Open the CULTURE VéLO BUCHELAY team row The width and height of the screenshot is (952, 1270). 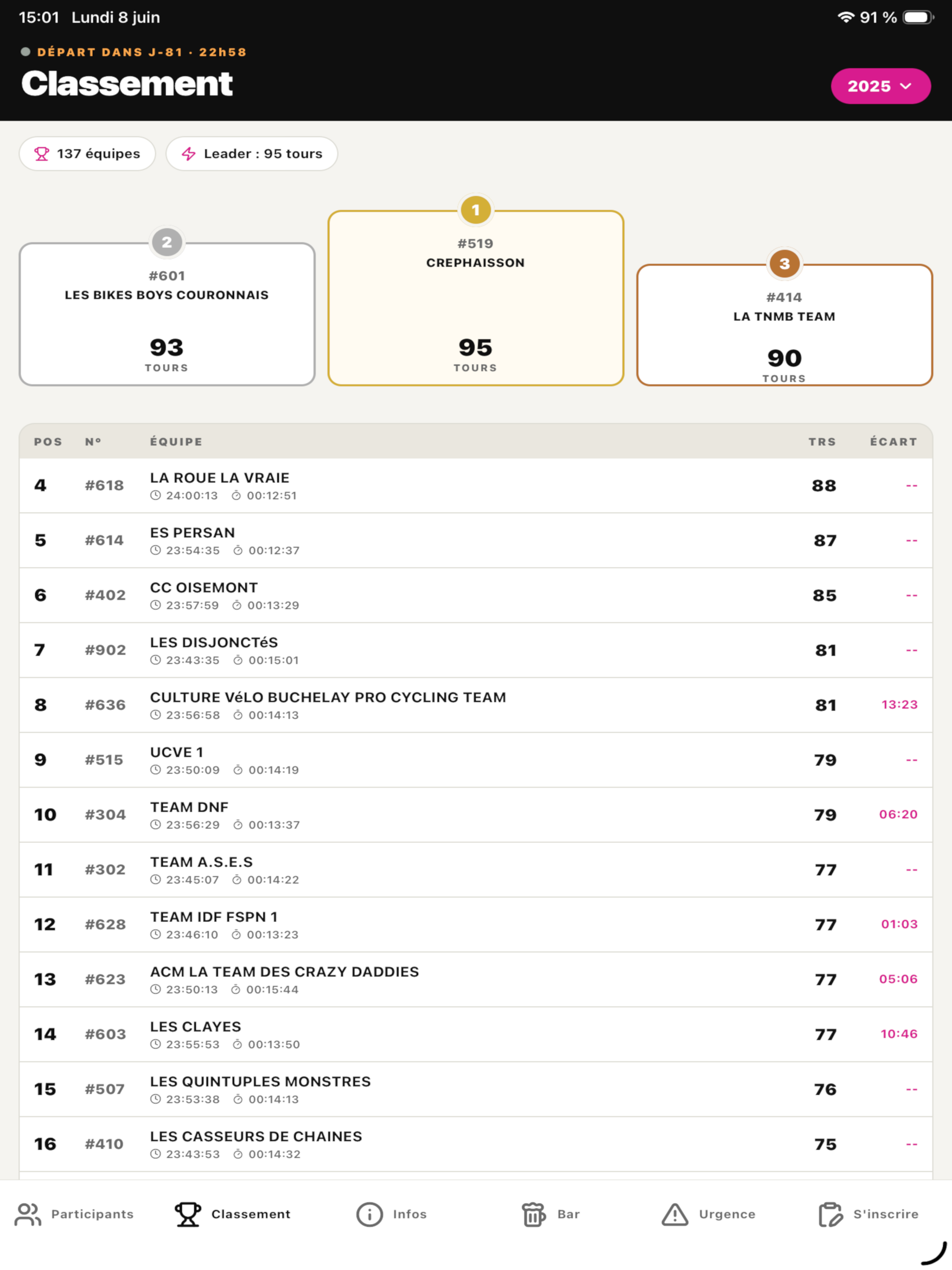point(476,705)
